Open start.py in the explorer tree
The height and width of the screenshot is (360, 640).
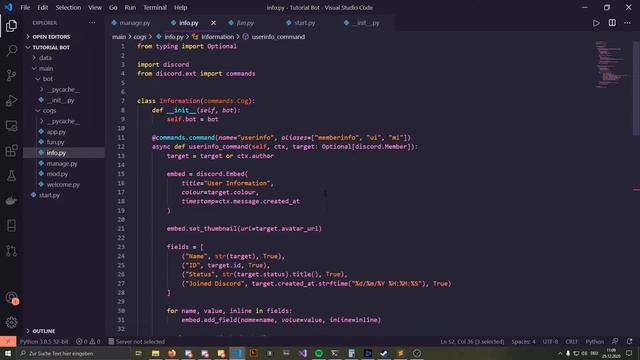tap(49, 195)
